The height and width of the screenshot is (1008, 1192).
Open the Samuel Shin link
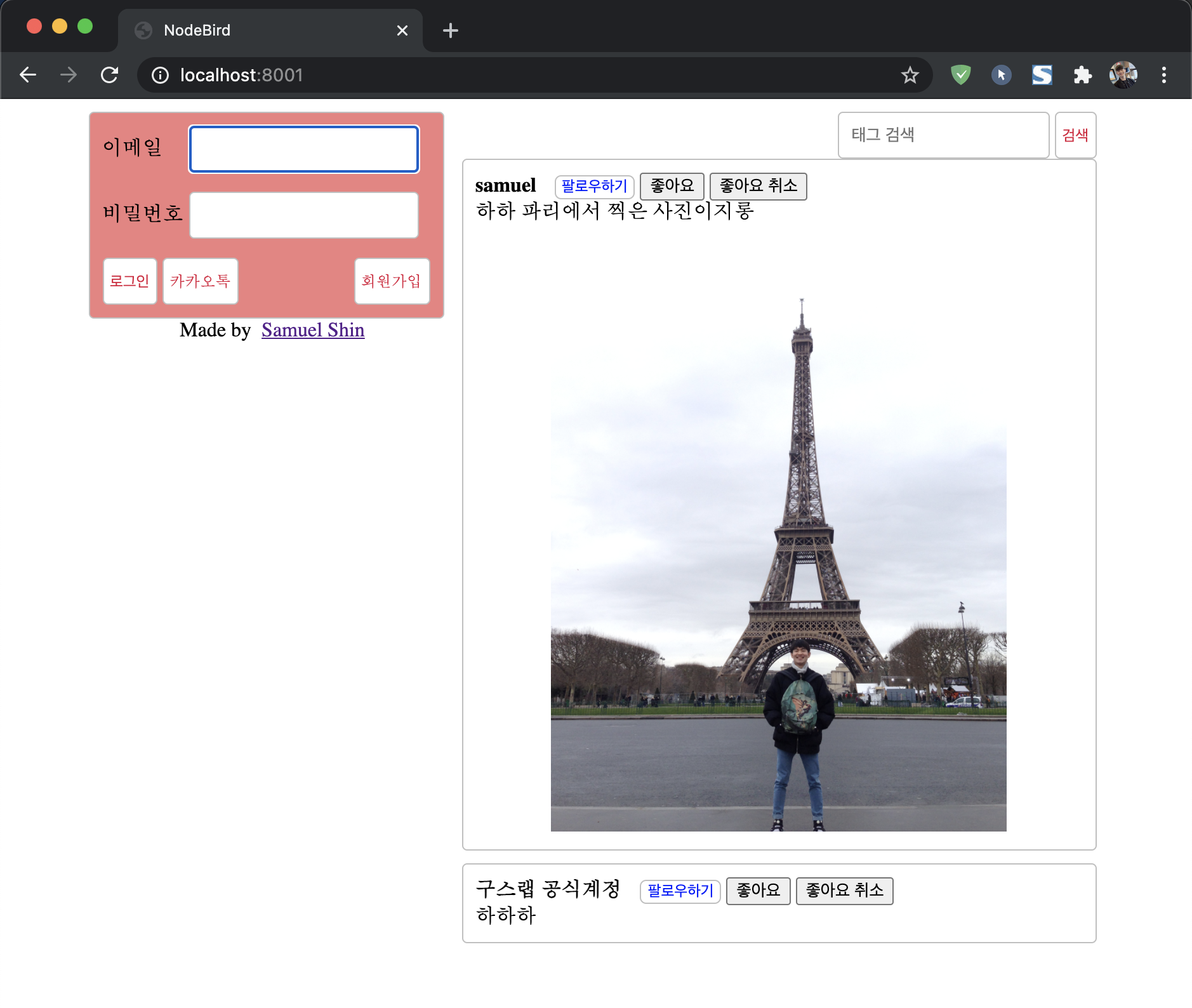(312, 329)
